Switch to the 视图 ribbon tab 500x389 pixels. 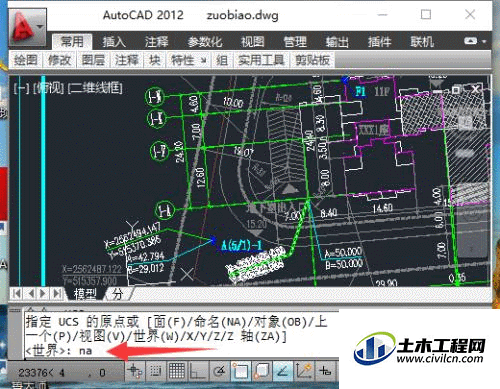click(x=252, y=42)
